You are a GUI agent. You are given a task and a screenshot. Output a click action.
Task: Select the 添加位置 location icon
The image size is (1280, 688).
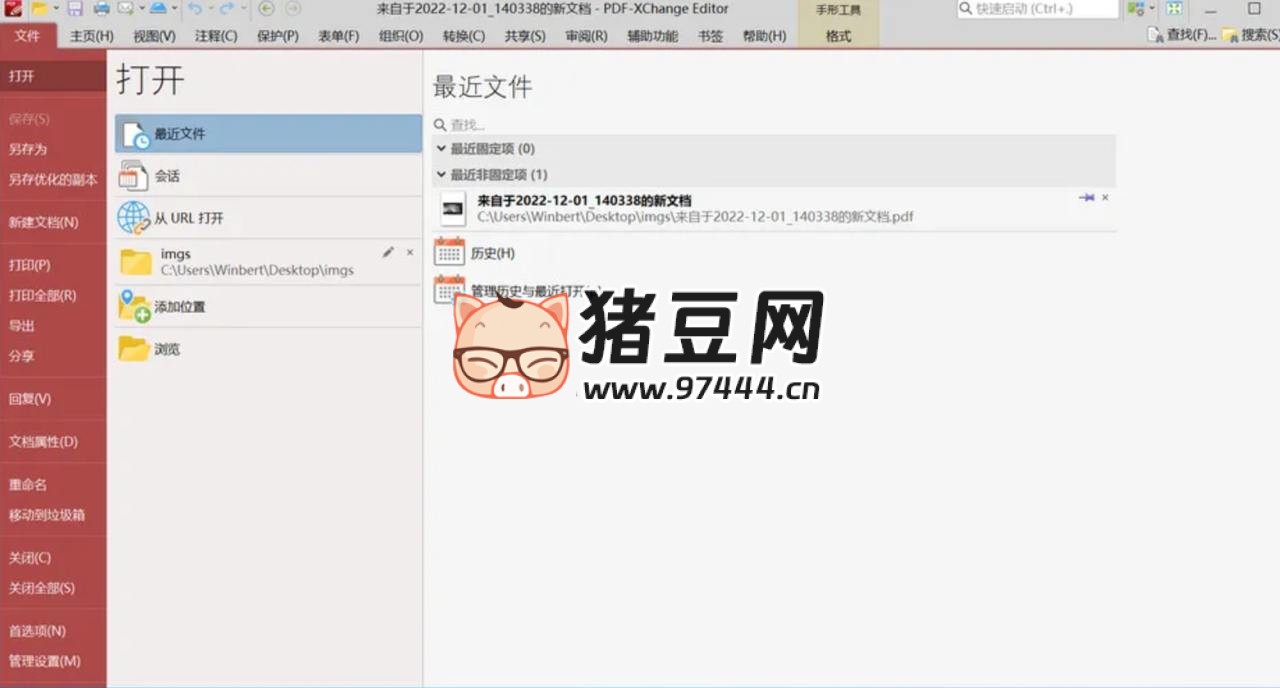(x=133, y=307)
